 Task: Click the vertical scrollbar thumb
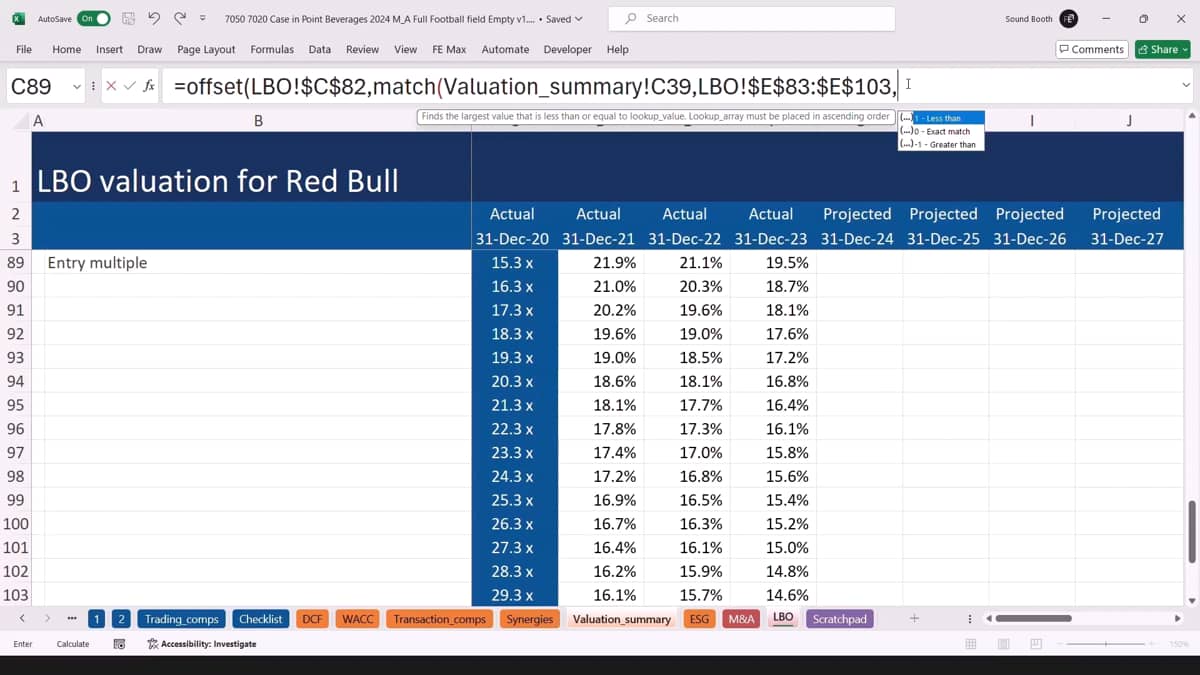click(1190, 532)
